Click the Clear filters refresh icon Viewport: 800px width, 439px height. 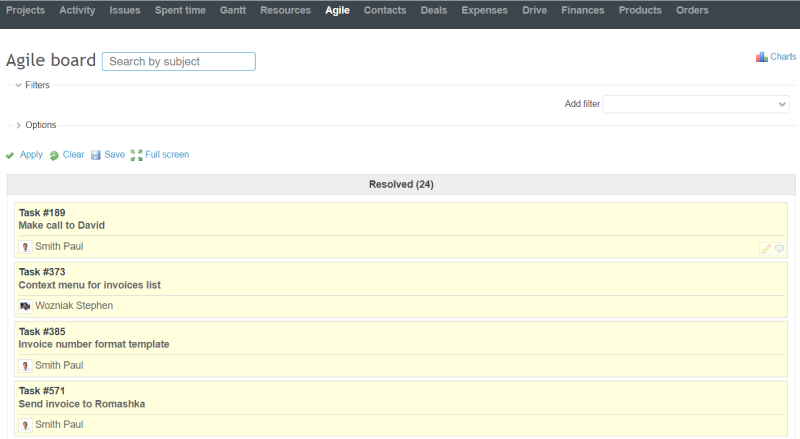click(x=54, y=155)
